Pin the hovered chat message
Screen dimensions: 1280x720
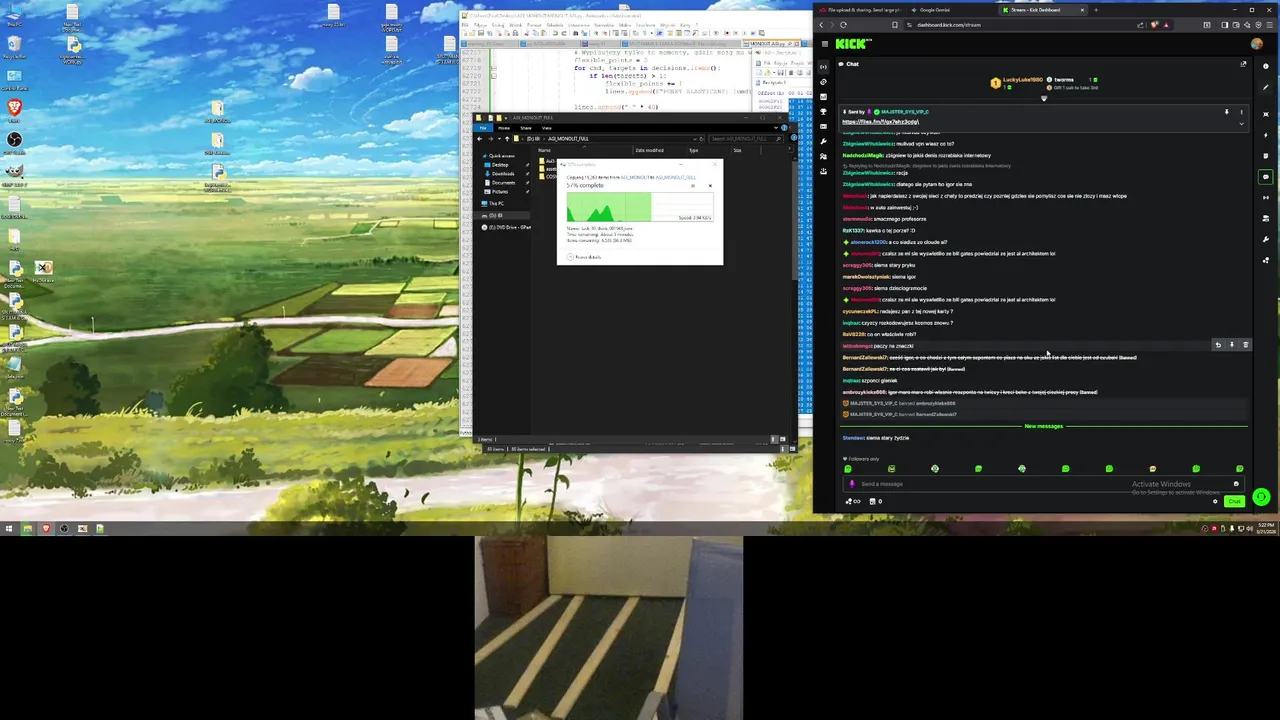1232,345
